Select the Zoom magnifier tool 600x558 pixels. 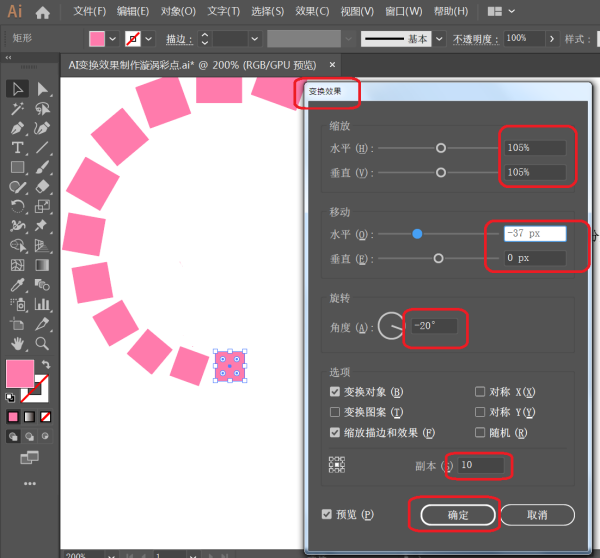coord(42,344)
